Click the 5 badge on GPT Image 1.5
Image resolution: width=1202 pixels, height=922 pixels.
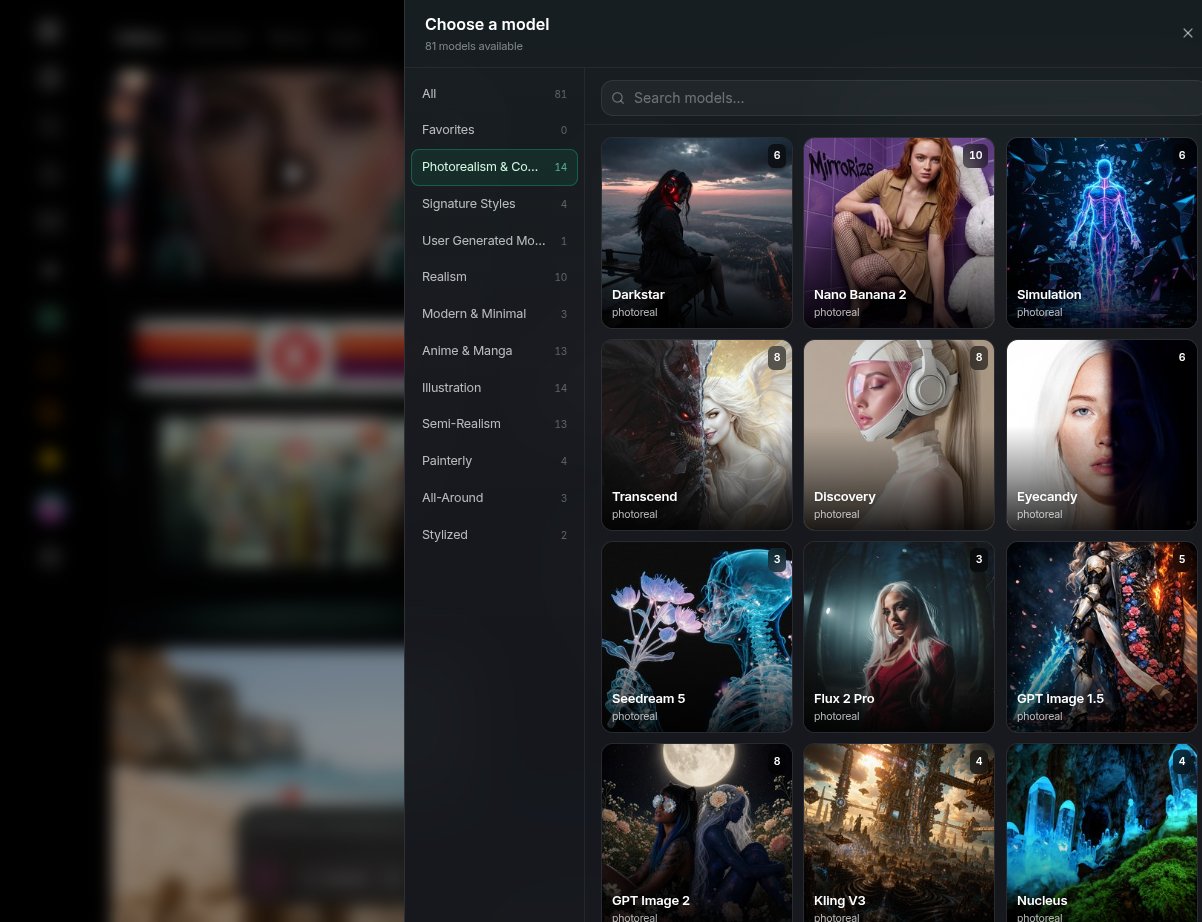point(1182,559)
